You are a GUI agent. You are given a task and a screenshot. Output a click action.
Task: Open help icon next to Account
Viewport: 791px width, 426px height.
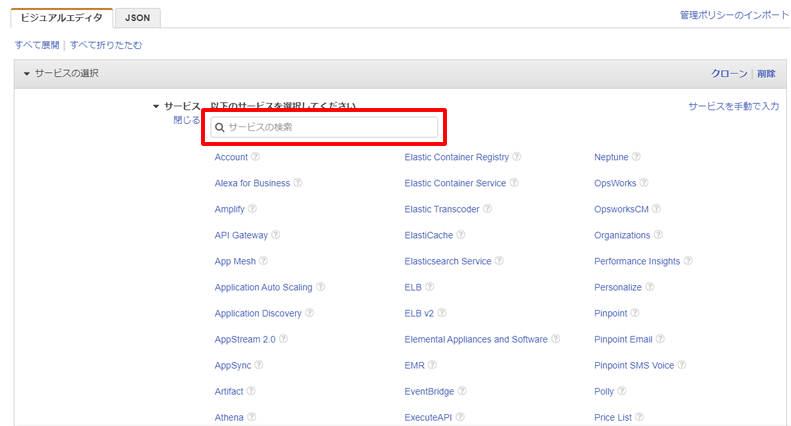click(256, 156)
